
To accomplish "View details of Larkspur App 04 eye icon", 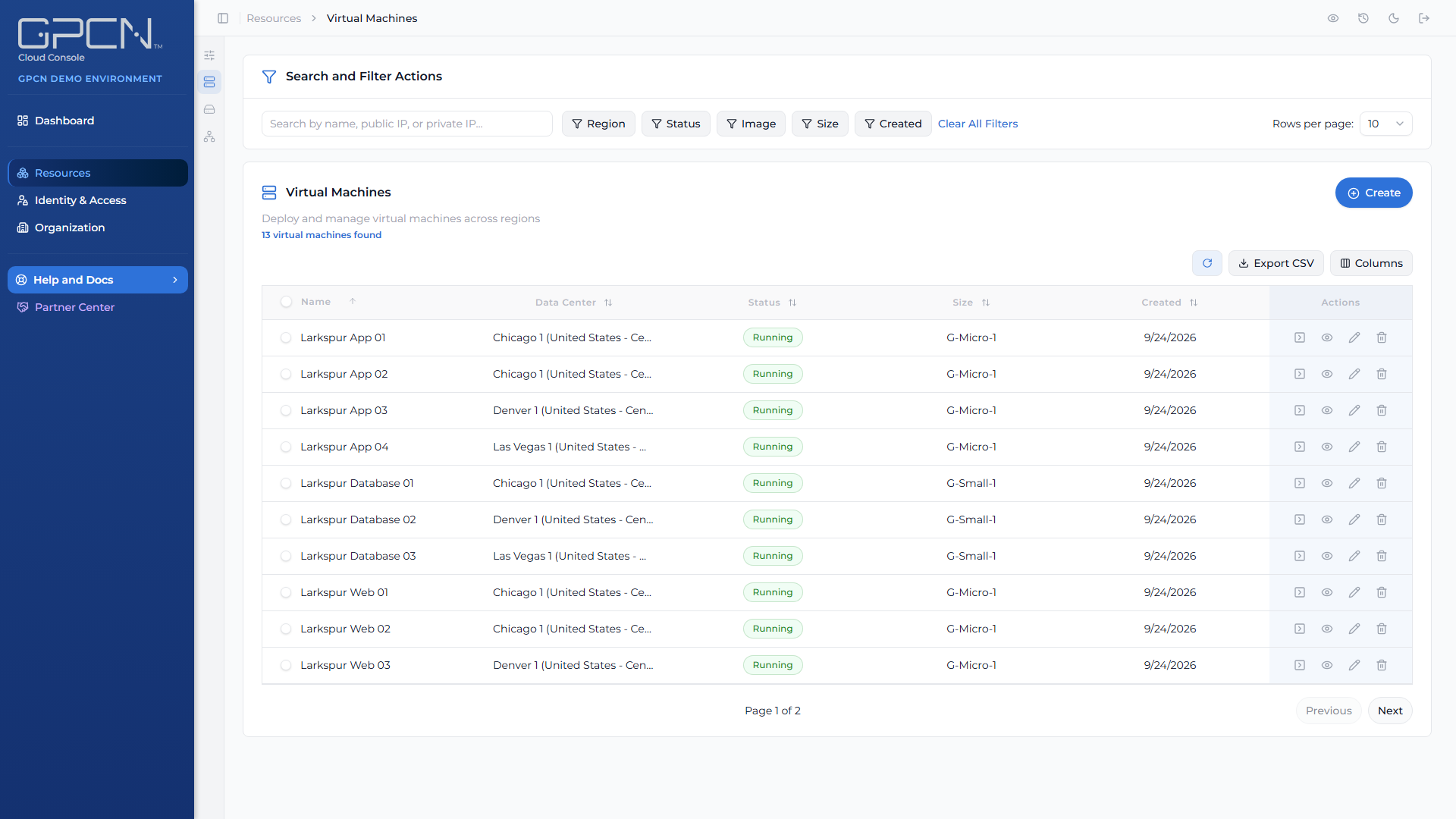I will click(1327, 447).
